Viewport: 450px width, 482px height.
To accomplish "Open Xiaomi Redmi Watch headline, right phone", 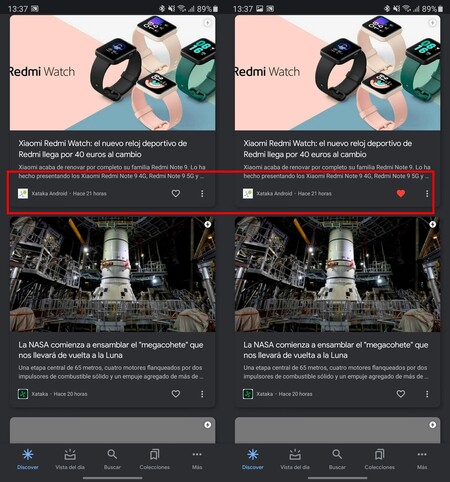I will 328,149.
